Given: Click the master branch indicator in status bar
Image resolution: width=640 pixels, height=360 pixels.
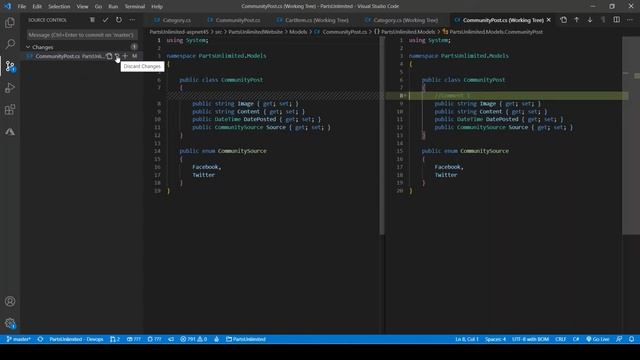Looking at the screenshot, I should point(18,339).
